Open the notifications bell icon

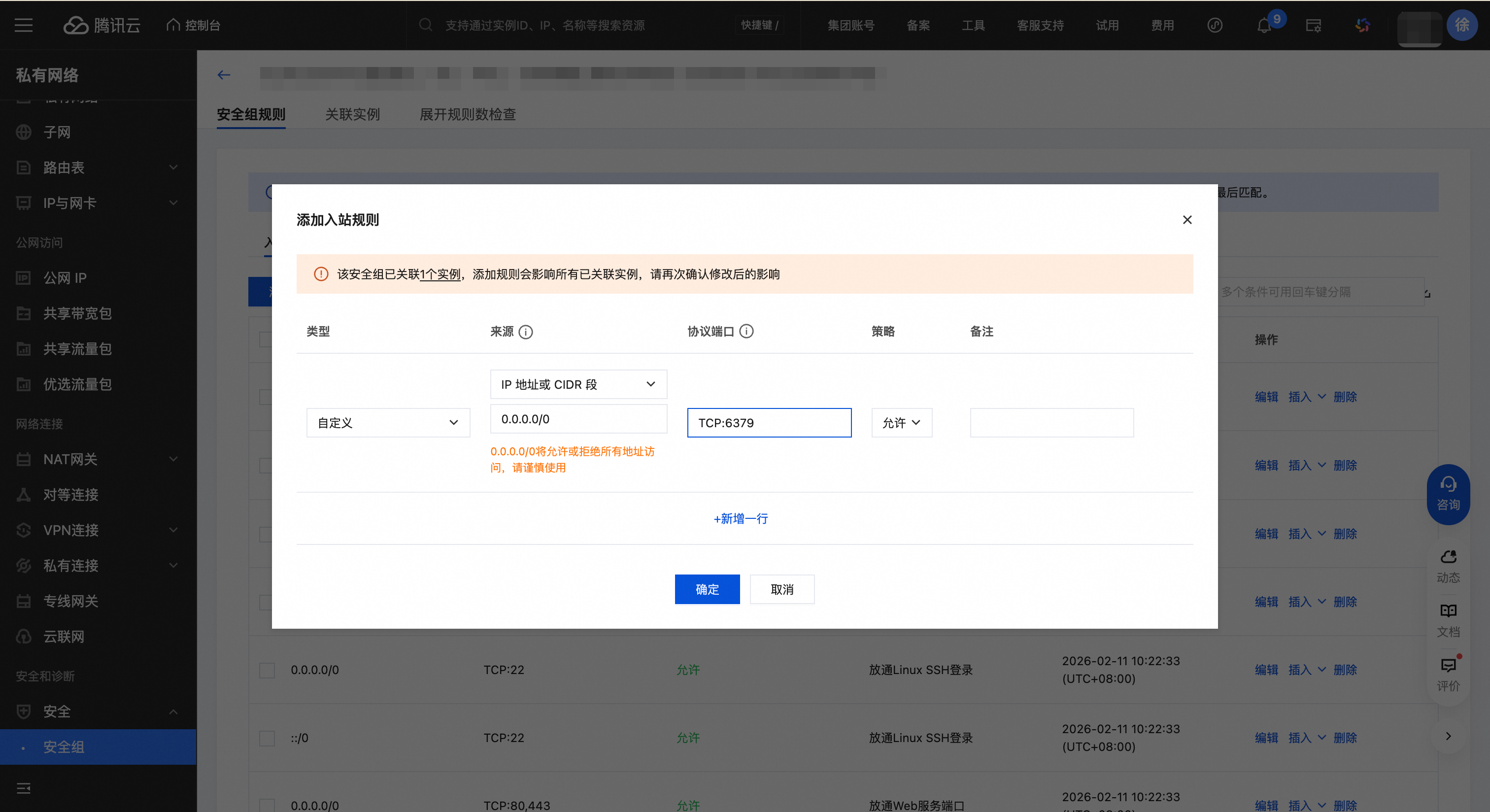[1264, 26]
